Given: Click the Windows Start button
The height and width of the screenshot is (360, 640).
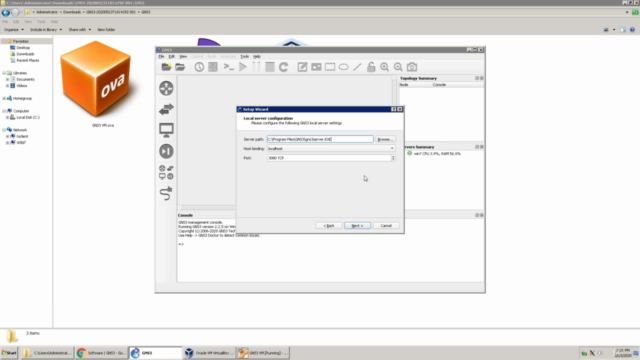Looking at the screenshot, I should (x=9, y=353).
